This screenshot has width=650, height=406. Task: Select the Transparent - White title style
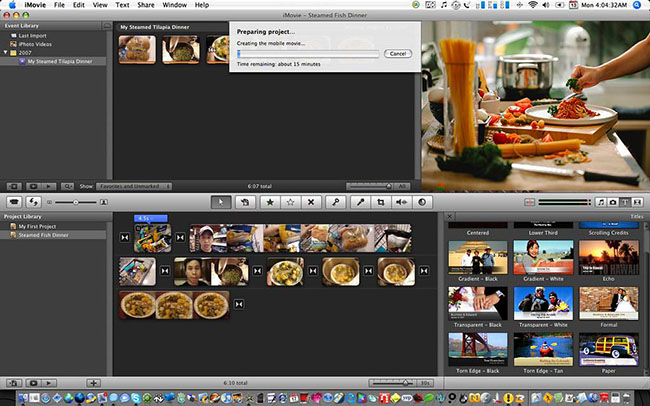pos(543,303)
